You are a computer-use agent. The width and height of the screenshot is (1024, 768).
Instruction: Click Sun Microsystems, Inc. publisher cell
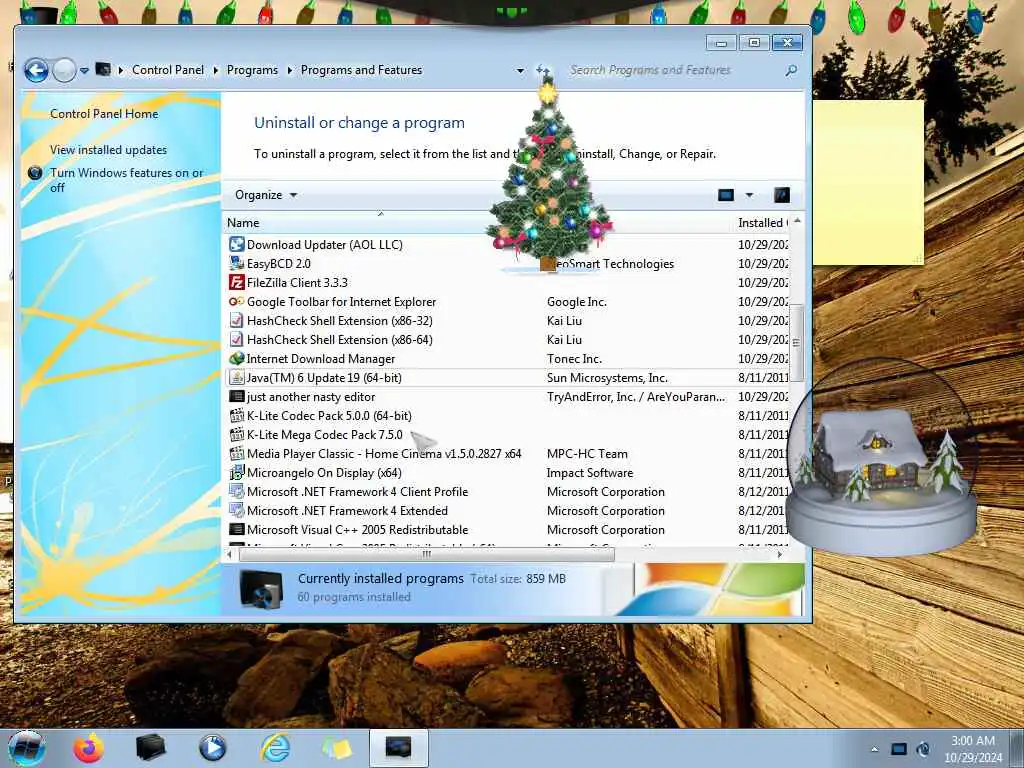coord(607,377)
